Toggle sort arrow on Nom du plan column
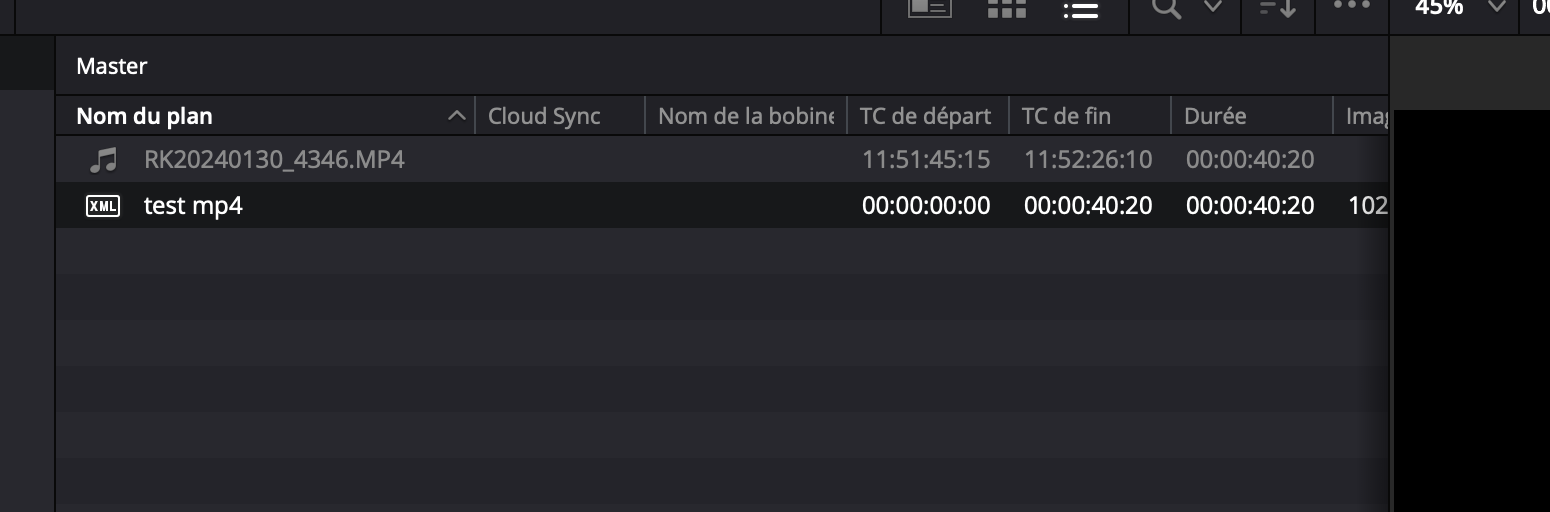1550x512 pixels. [x=456, y=116]
